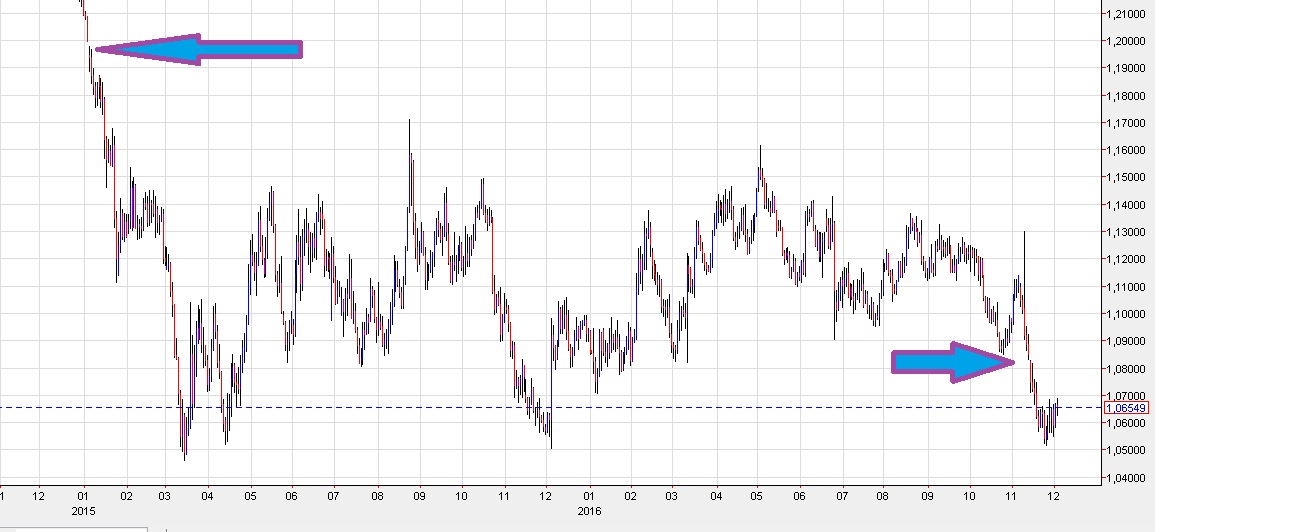Click the 1,21000 price axis label
Screen dimensions: 1292x532
click(x=1125, y=14)
